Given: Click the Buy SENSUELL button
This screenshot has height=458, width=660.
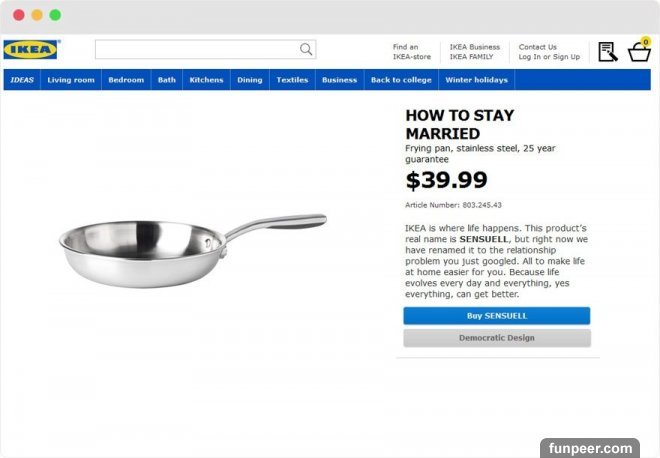Looking at the screenshot, I should (x=497, y=316).
